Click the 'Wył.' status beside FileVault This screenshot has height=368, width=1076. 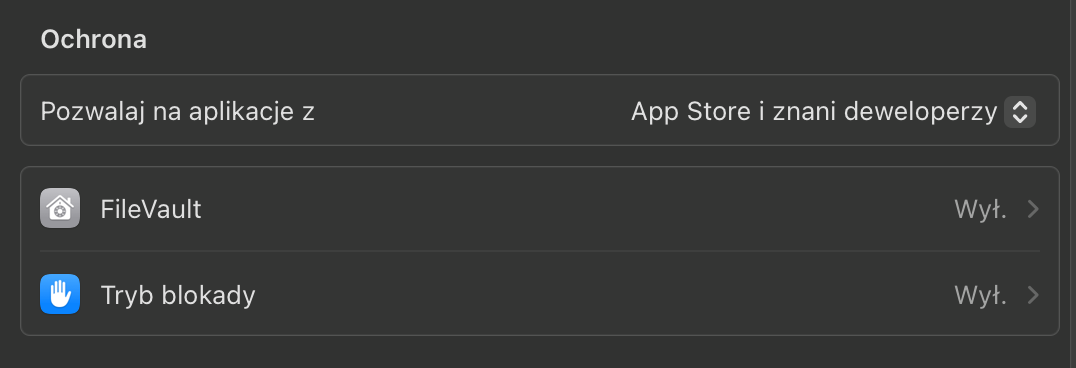click(x=981, y=209)
